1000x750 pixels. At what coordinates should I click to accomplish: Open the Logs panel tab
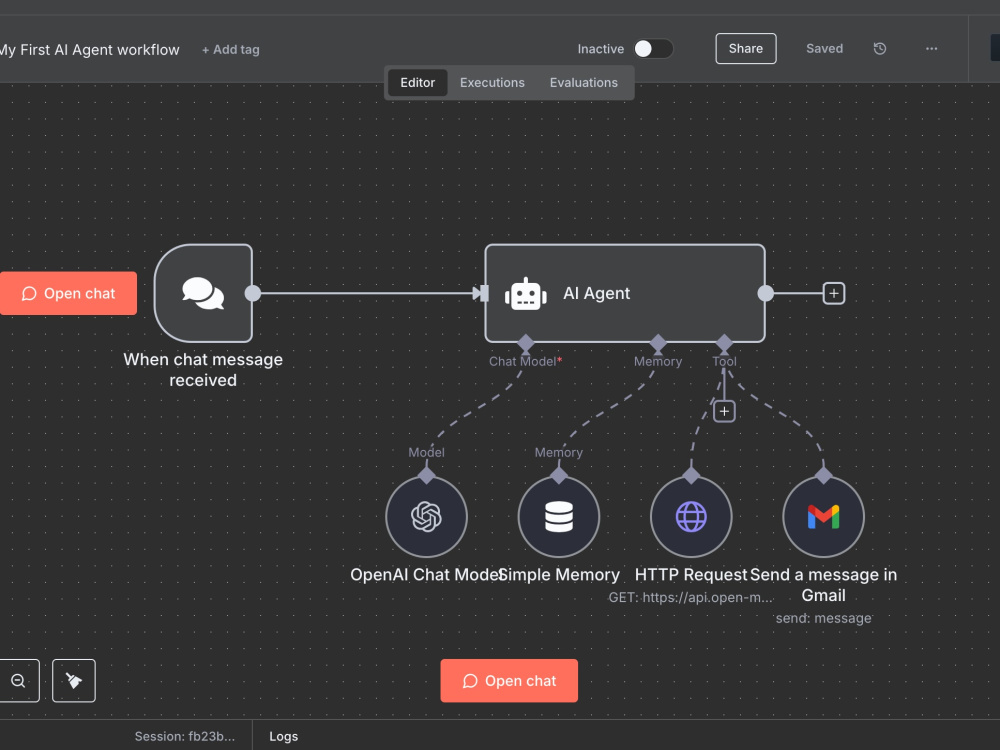283,737
